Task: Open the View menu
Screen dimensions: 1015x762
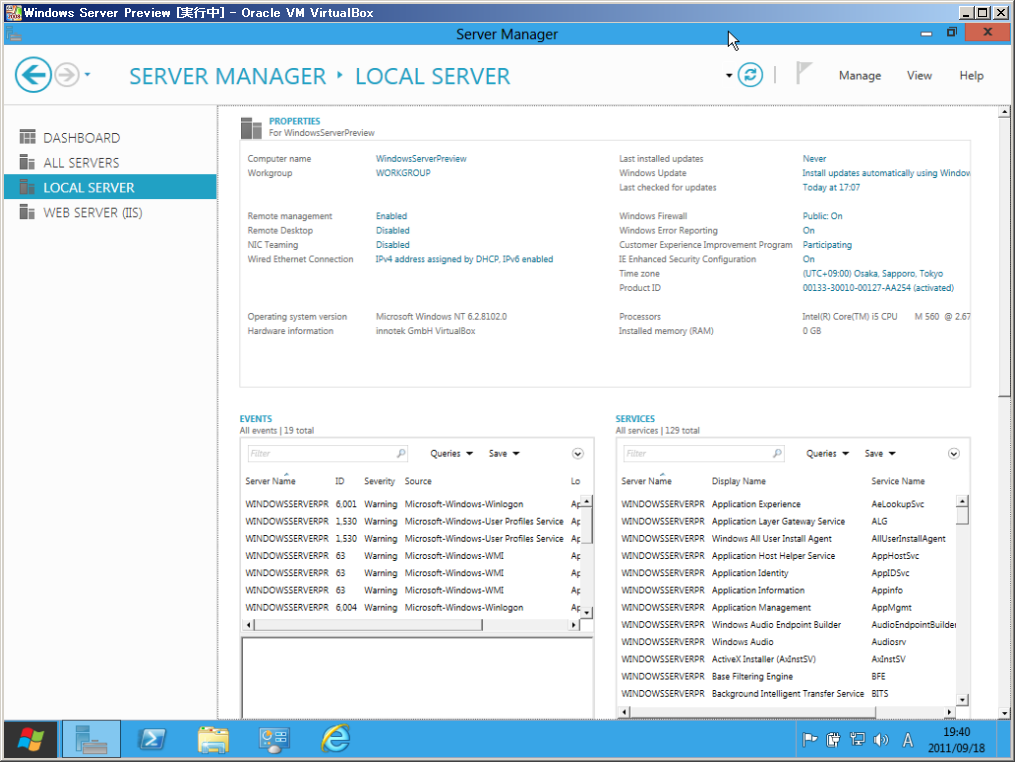Action: pos(919,76)
